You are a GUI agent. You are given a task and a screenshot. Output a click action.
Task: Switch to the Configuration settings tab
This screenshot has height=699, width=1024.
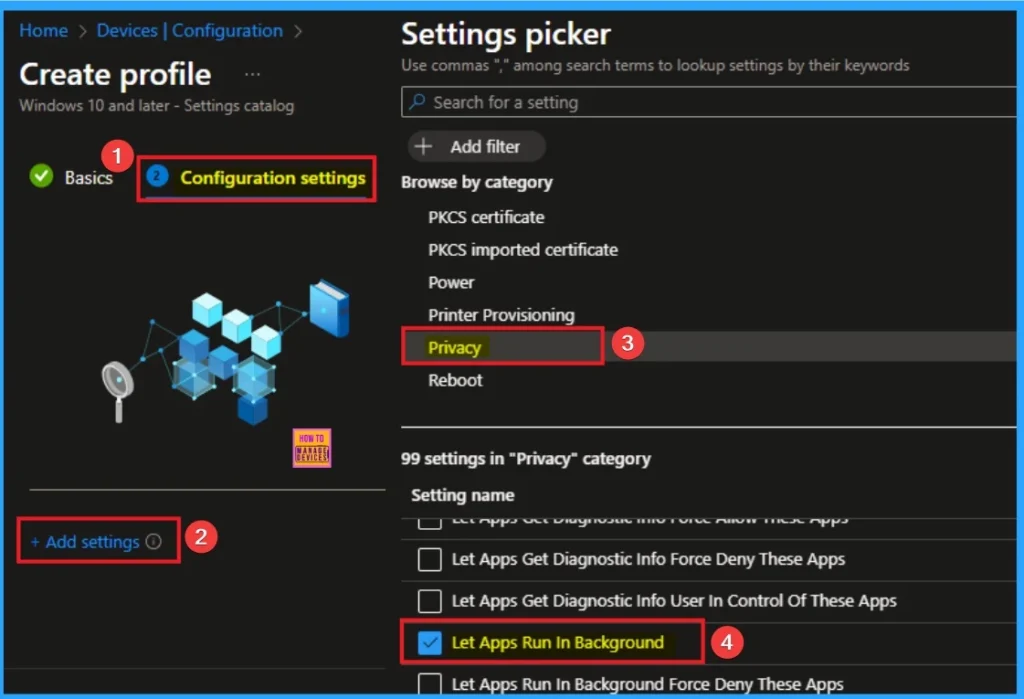[x=272, y=178]
